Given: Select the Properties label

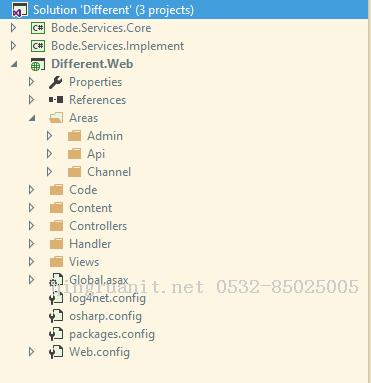Looking at the screenshot, I should [96, 82].
